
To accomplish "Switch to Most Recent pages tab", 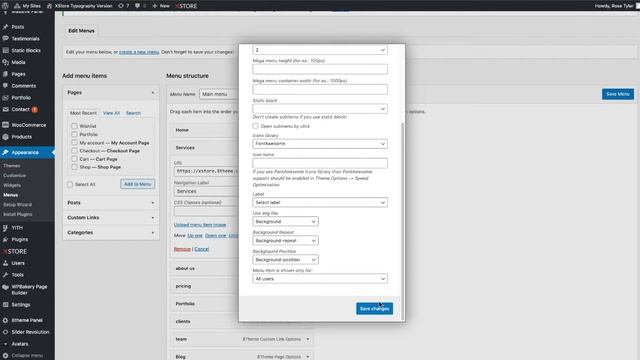I will coord(83,113).
